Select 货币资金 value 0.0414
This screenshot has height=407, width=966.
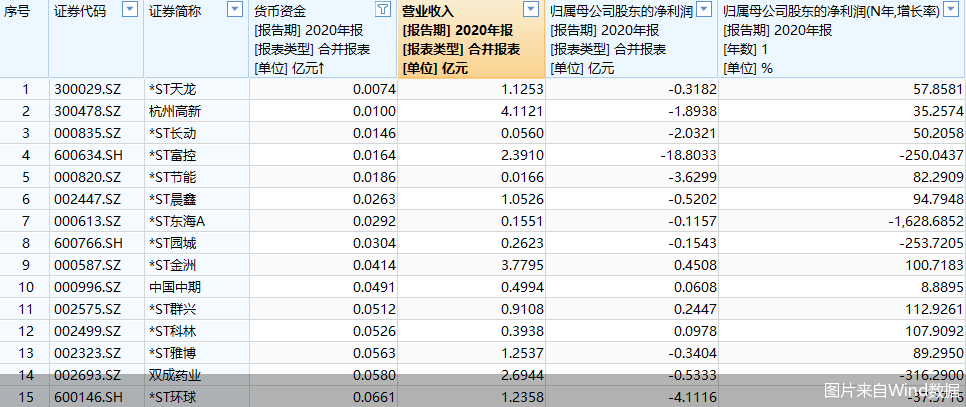point(374,265)
